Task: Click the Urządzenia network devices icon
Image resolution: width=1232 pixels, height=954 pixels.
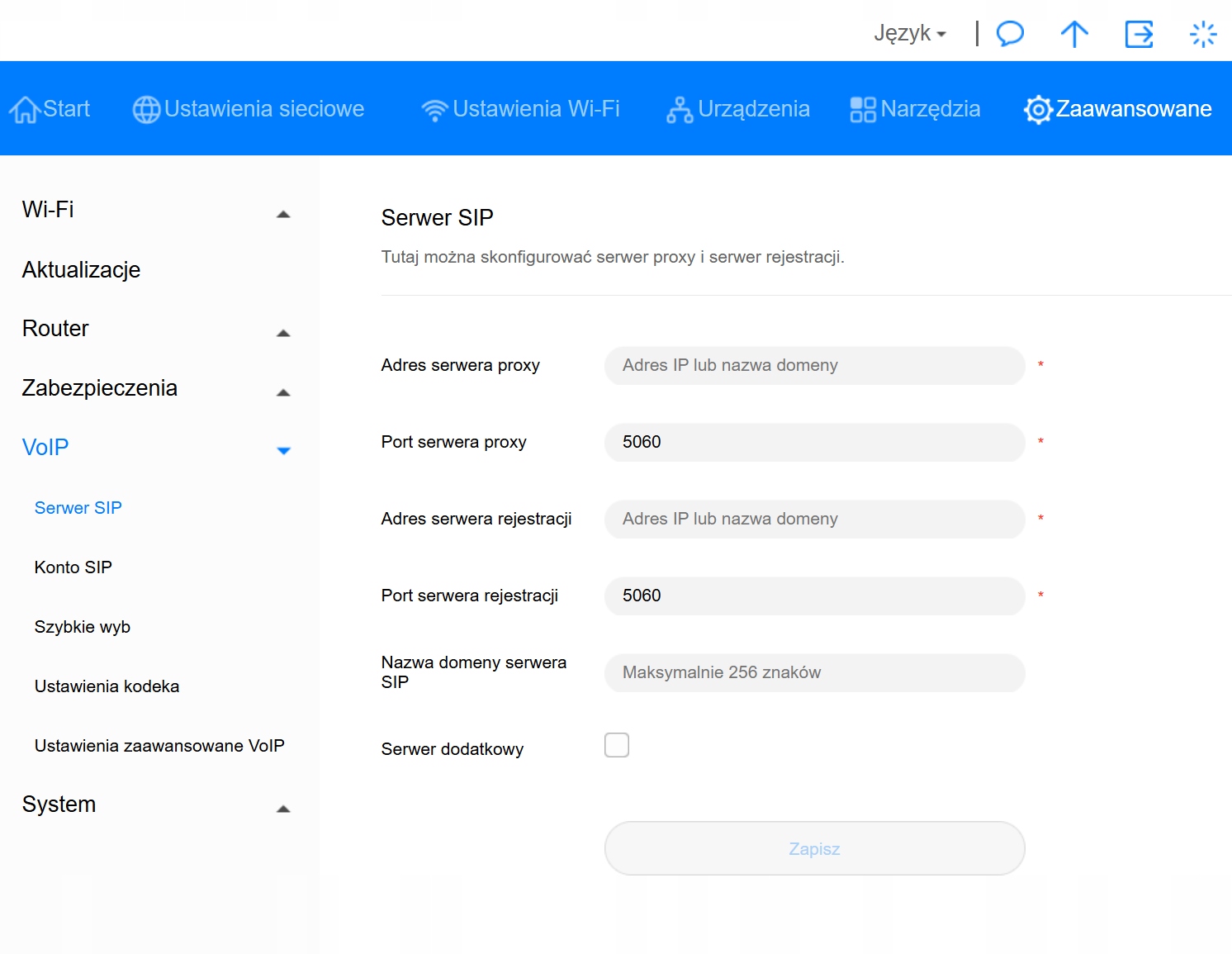Action: pyautogui.click(x=680, y=109)
